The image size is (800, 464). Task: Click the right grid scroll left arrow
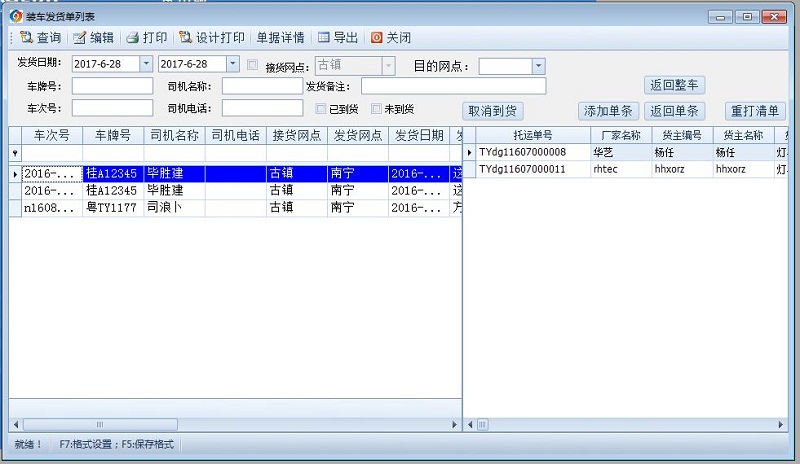(x=470, y=424)
